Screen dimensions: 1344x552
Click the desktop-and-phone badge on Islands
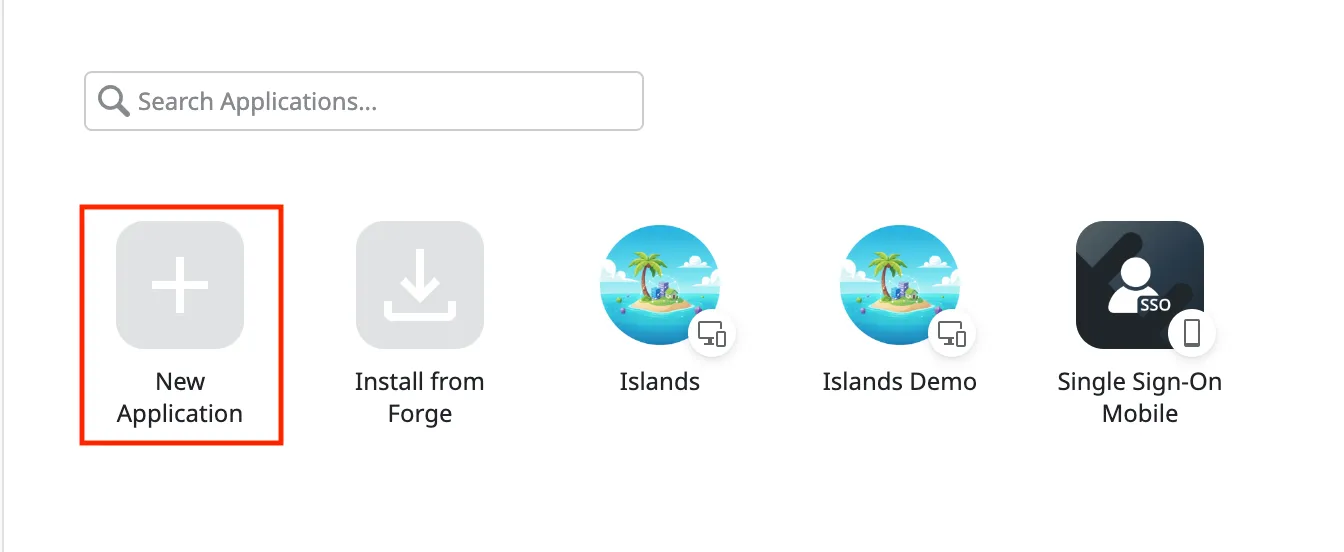712,334
